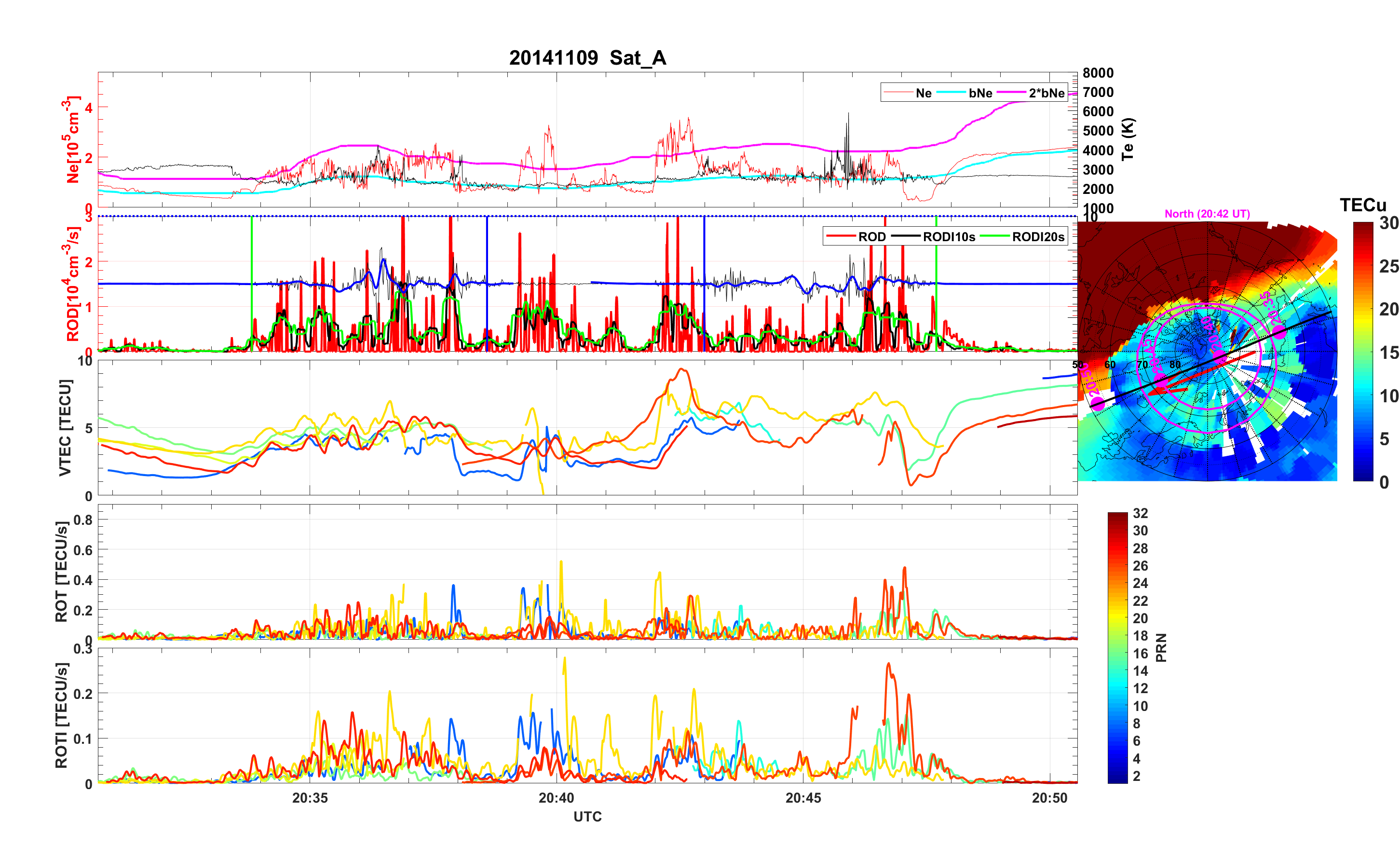Select the Ne legend entry in top panel

[909, 93]
